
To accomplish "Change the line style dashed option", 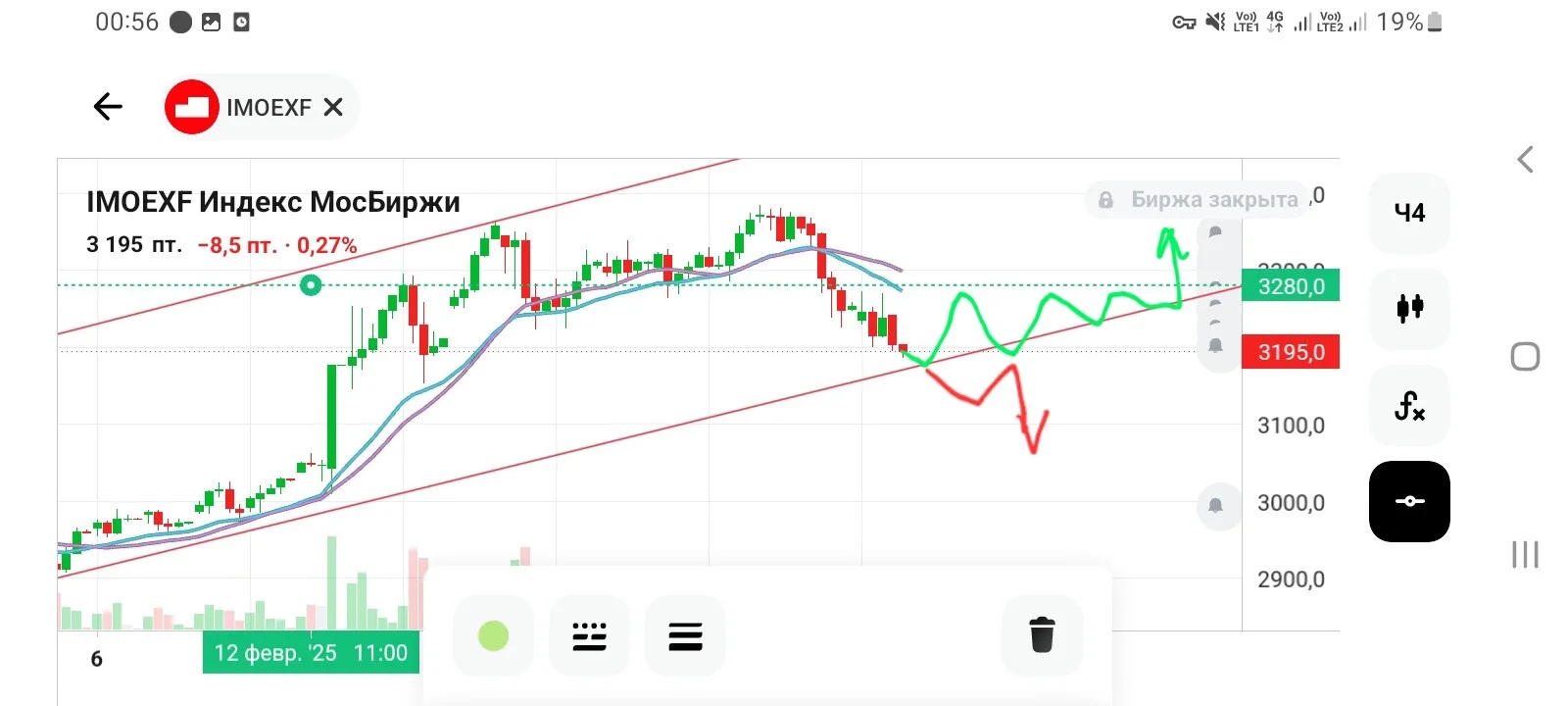I will 589,635.
